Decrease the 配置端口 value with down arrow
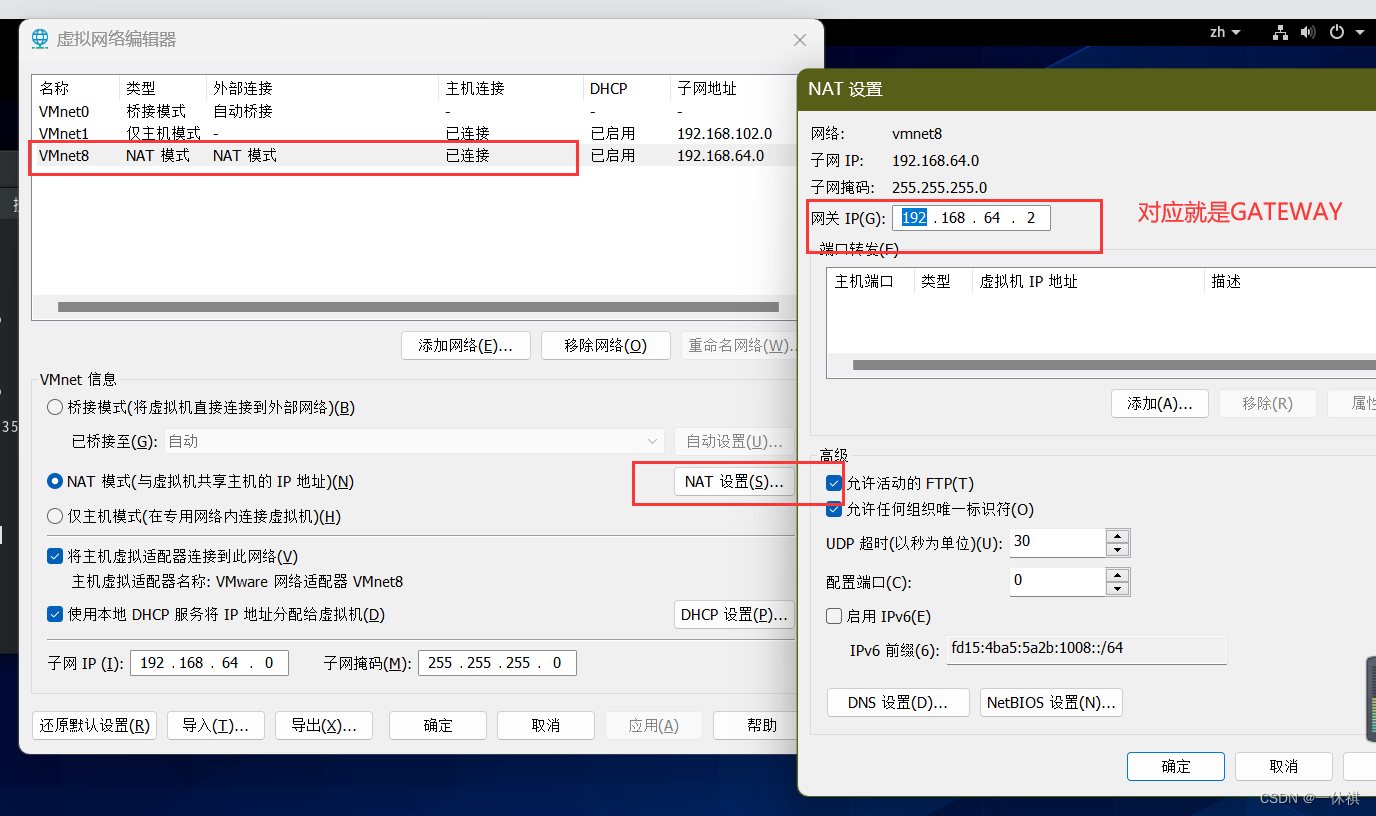Screen dimensions: 1376x816 1118,589
